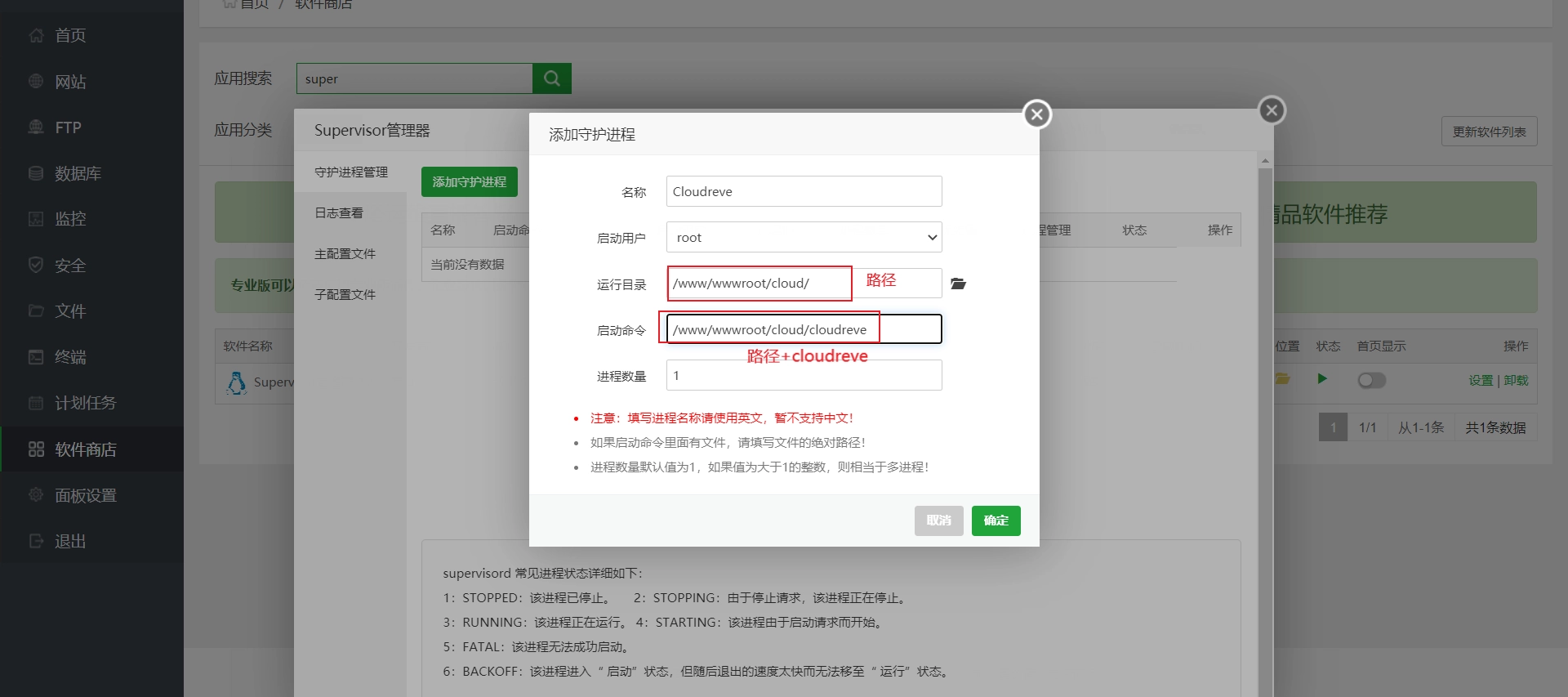Switch to 守护进程管理 tab
The height and width of the screenshot is (697, 1568).
pos(351,172)
